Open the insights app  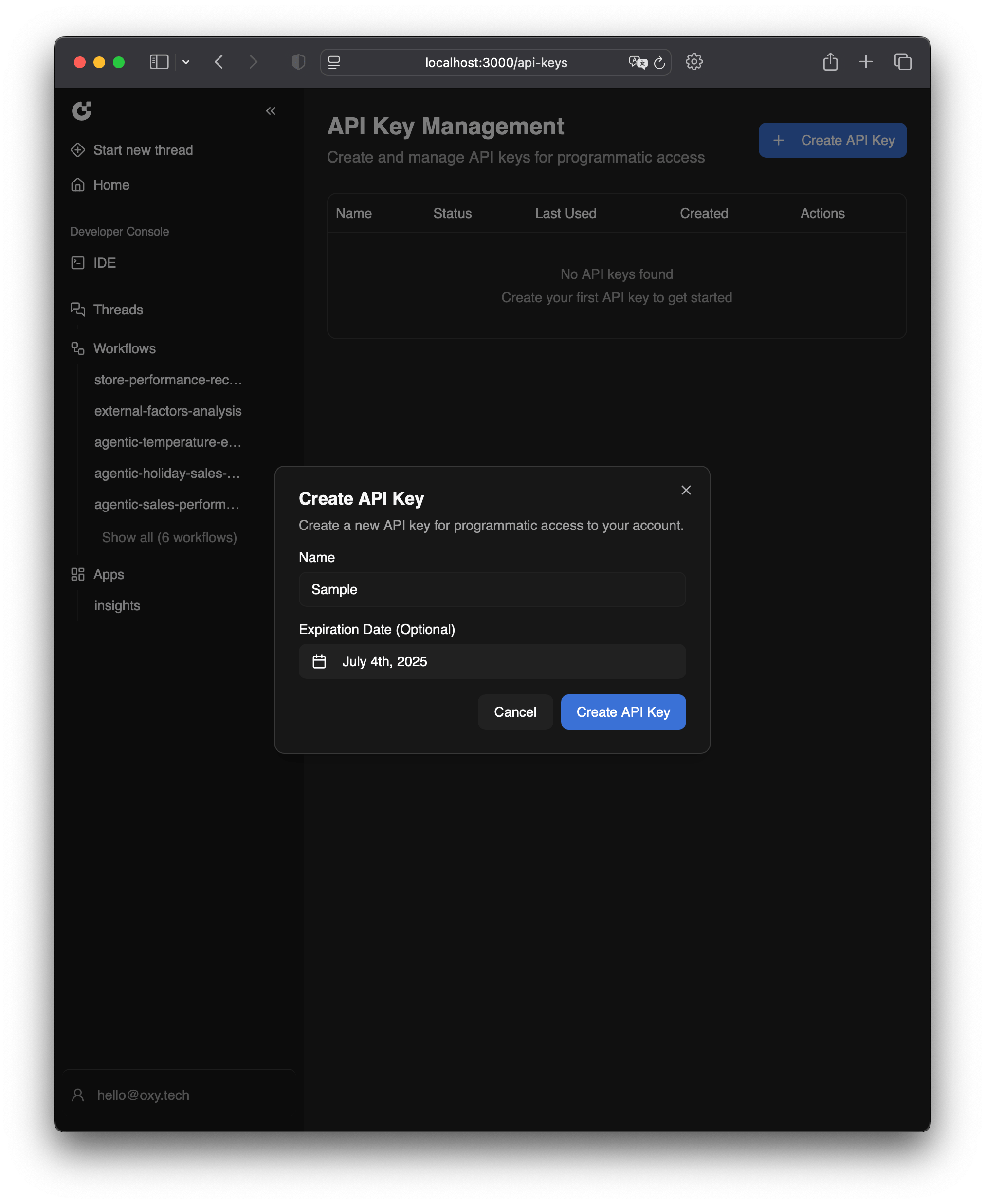tap(117, 605)
